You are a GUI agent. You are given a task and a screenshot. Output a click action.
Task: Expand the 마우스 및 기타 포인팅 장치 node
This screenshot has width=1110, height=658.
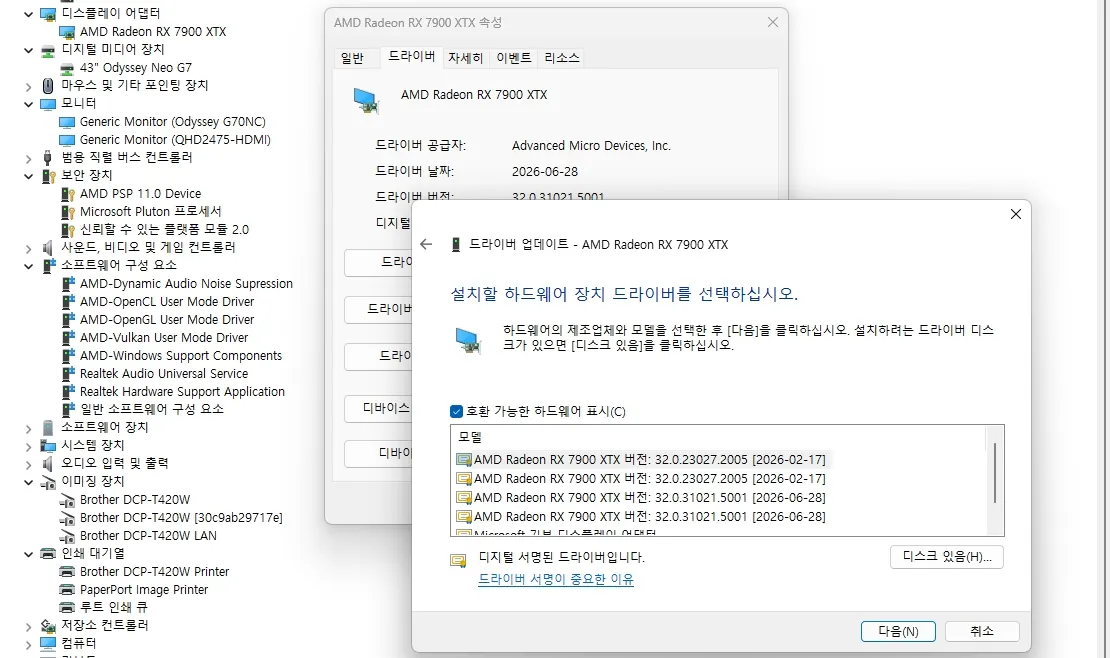pyautogui.click(x=28, y=86)
